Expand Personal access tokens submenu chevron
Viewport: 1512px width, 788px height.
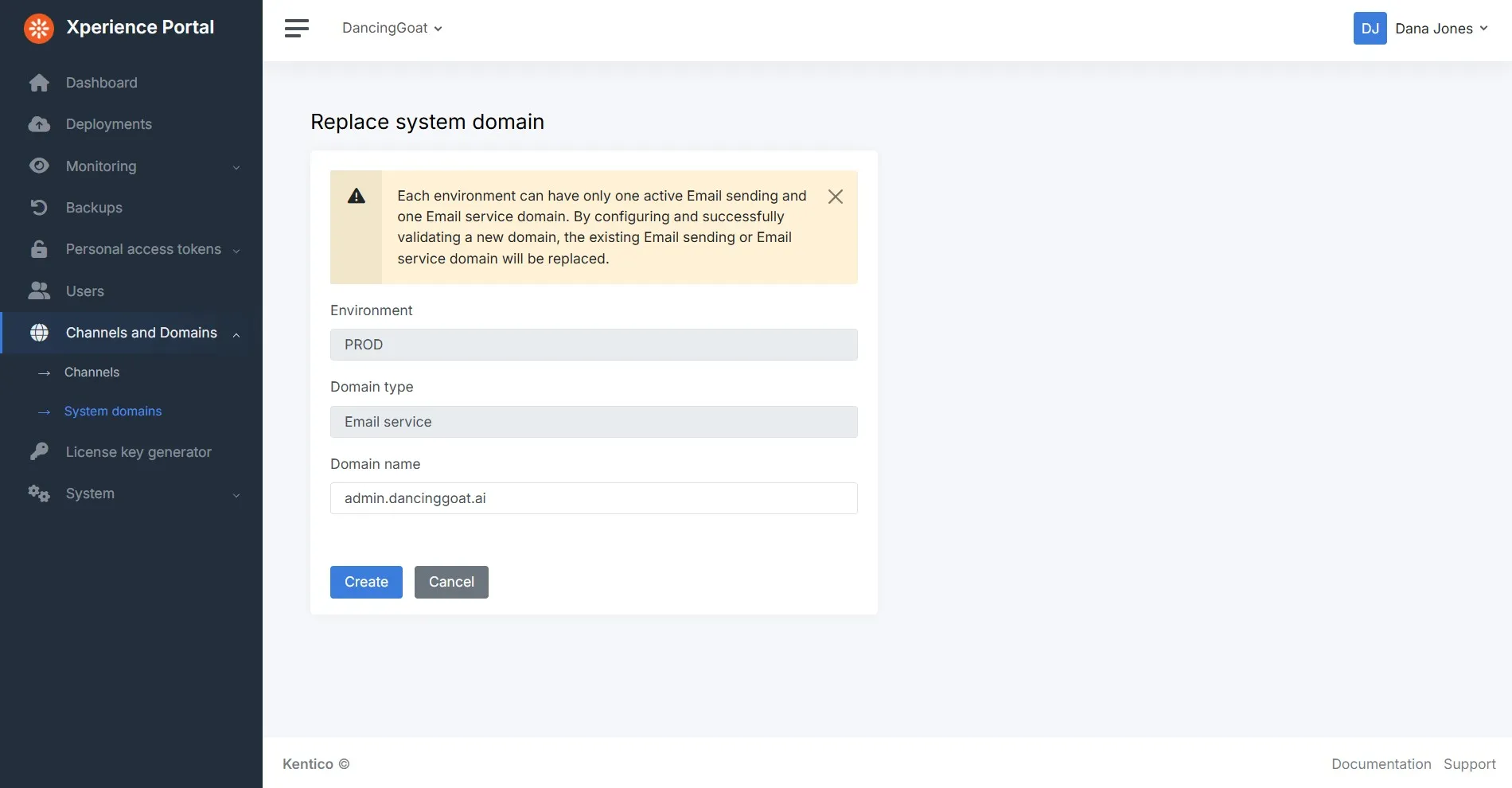(236, 251)
